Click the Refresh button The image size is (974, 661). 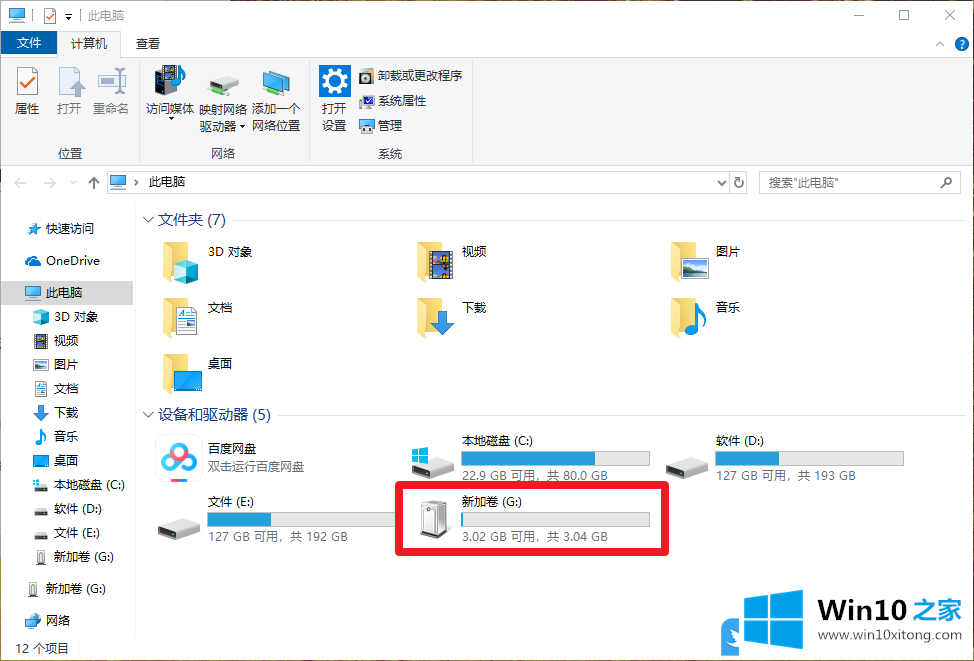point(739,183)
